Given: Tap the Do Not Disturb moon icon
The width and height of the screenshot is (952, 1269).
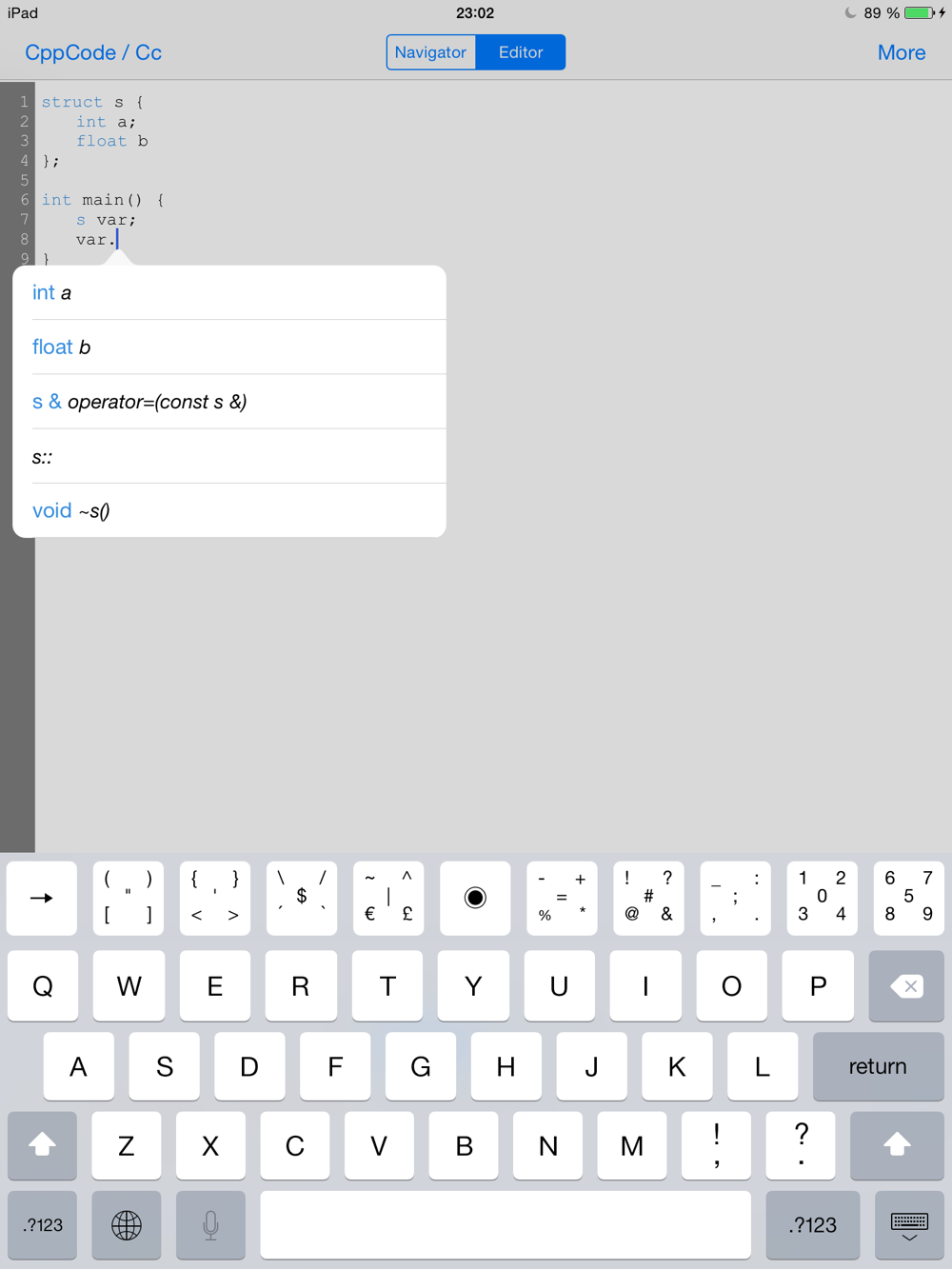Looking at the screenshot, I should click(850, 12).
